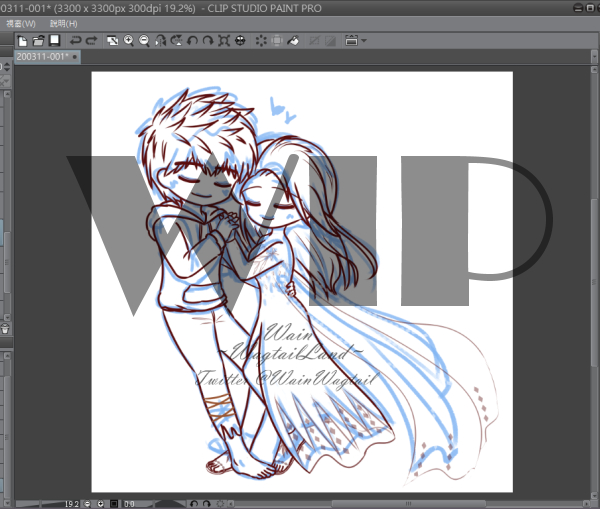
Task: Toggle the Snap to special ruler icon
Action: [330, 41]
